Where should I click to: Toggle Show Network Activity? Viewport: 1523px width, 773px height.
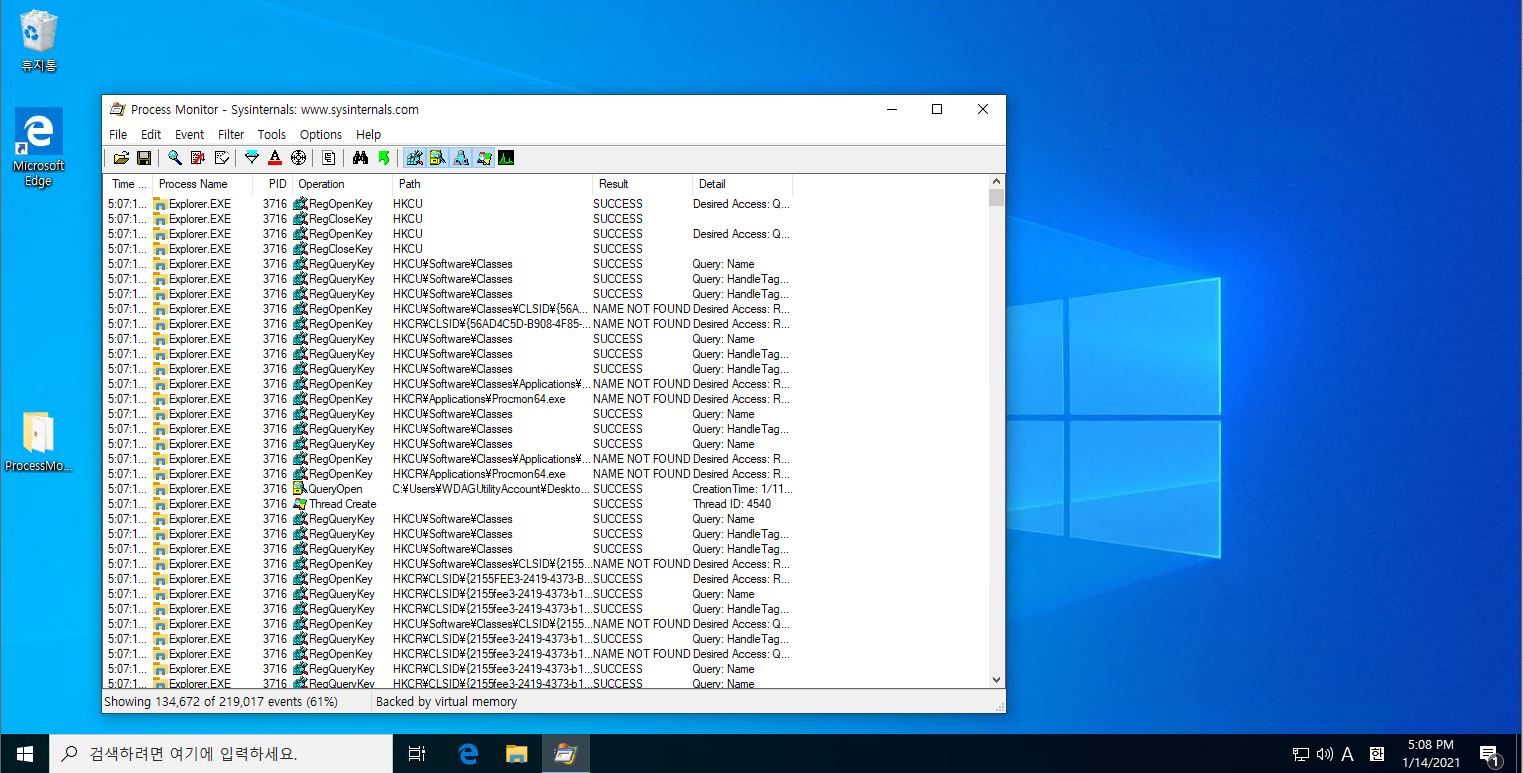[460, 158]
